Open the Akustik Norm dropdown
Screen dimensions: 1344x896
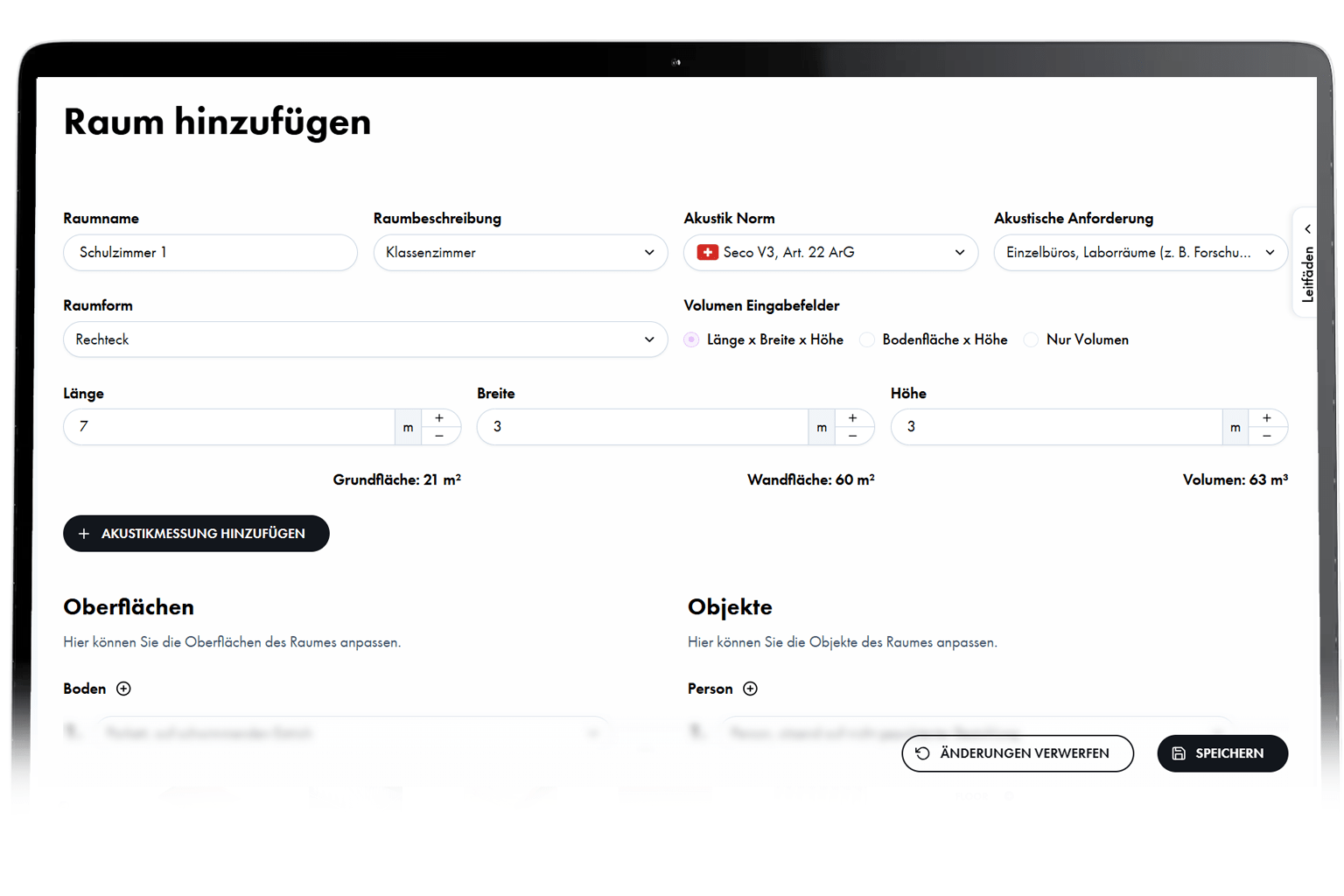point(830,253)
